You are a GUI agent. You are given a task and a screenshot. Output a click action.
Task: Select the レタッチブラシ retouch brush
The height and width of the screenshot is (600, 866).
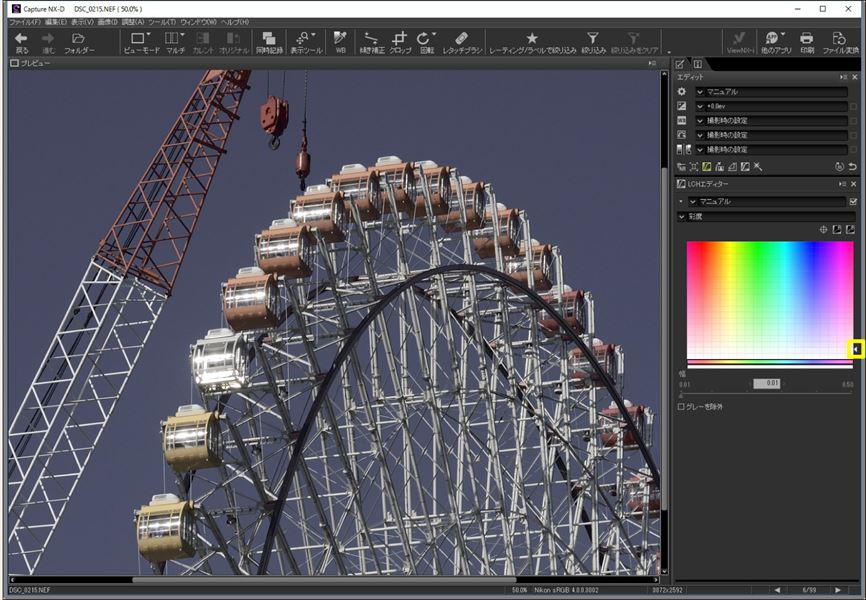click(462, 42)
